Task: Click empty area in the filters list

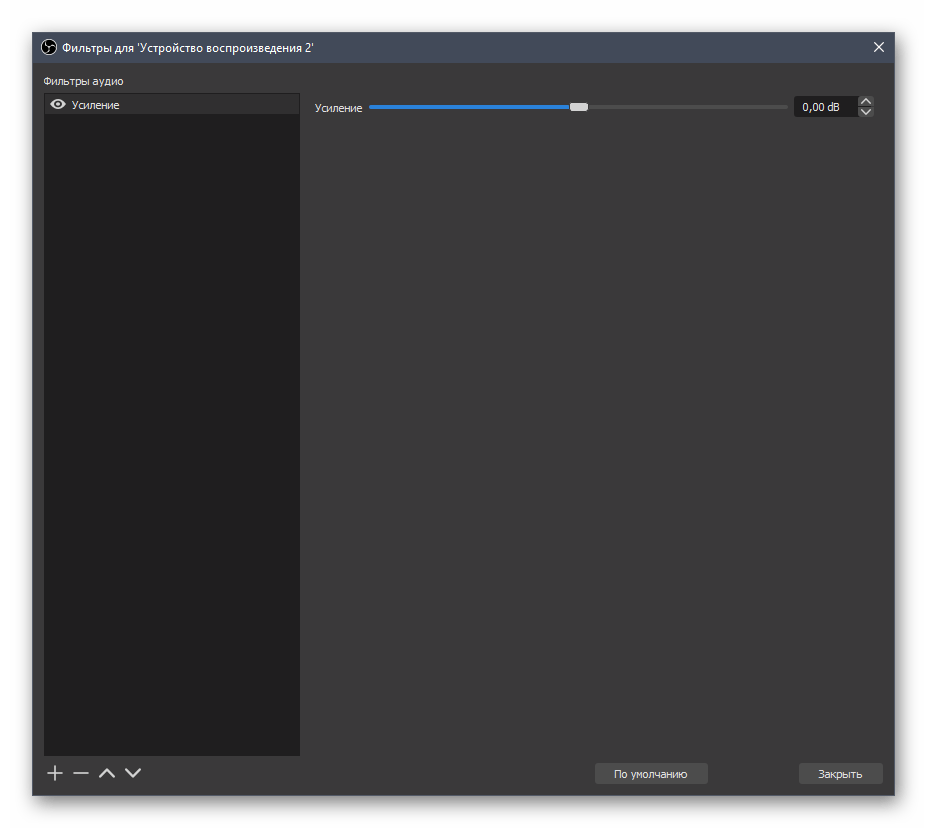Action: tap(171, 430)
